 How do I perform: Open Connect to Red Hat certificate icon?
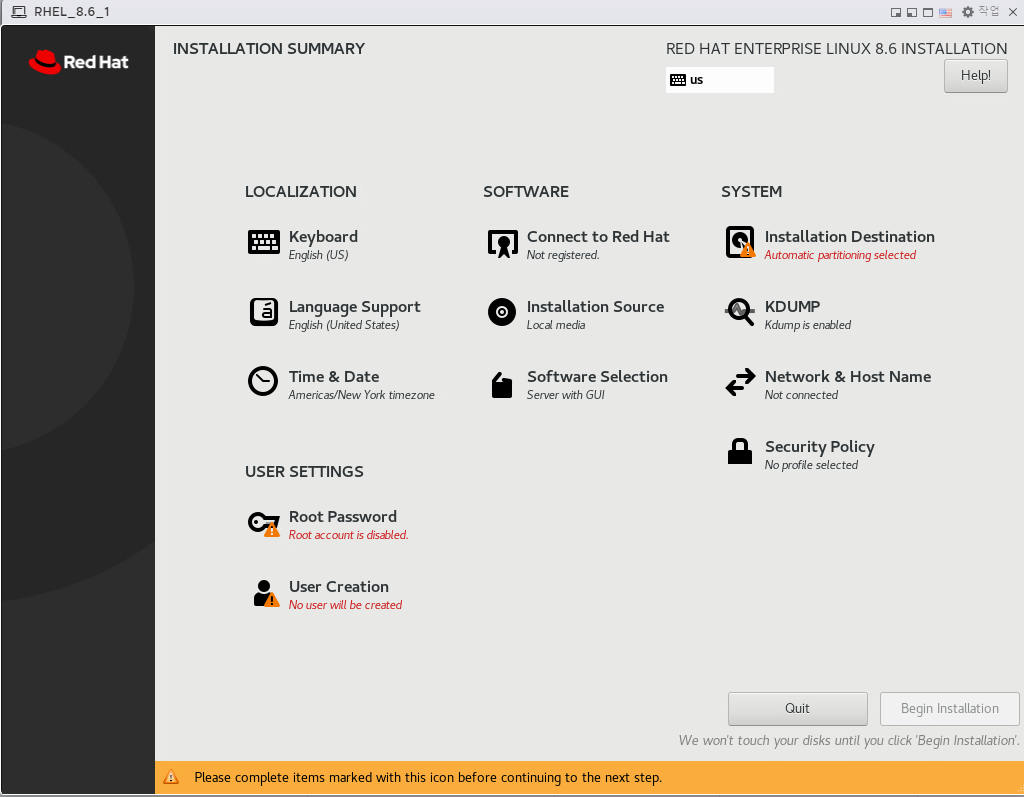pos(502,244)
